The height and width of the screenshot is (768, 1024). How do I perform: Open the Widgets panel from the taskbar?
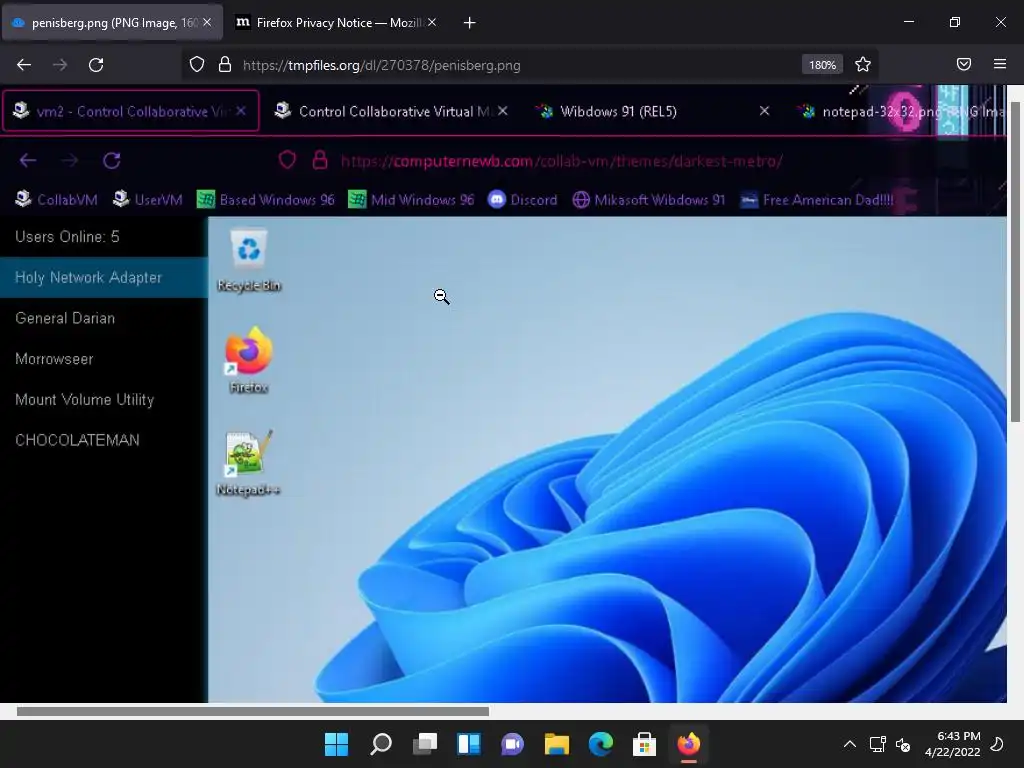point(469,744)
